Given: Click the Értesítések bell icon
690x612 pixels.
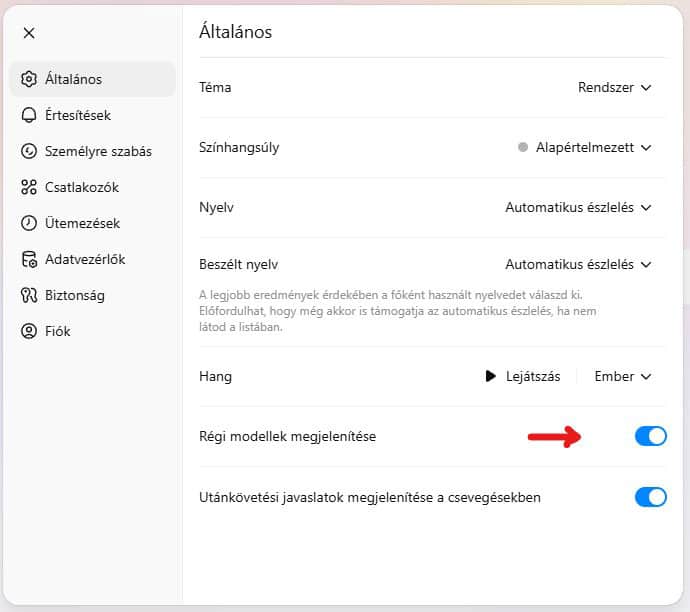Looking at the screenshot, I should tap(29, 115).
